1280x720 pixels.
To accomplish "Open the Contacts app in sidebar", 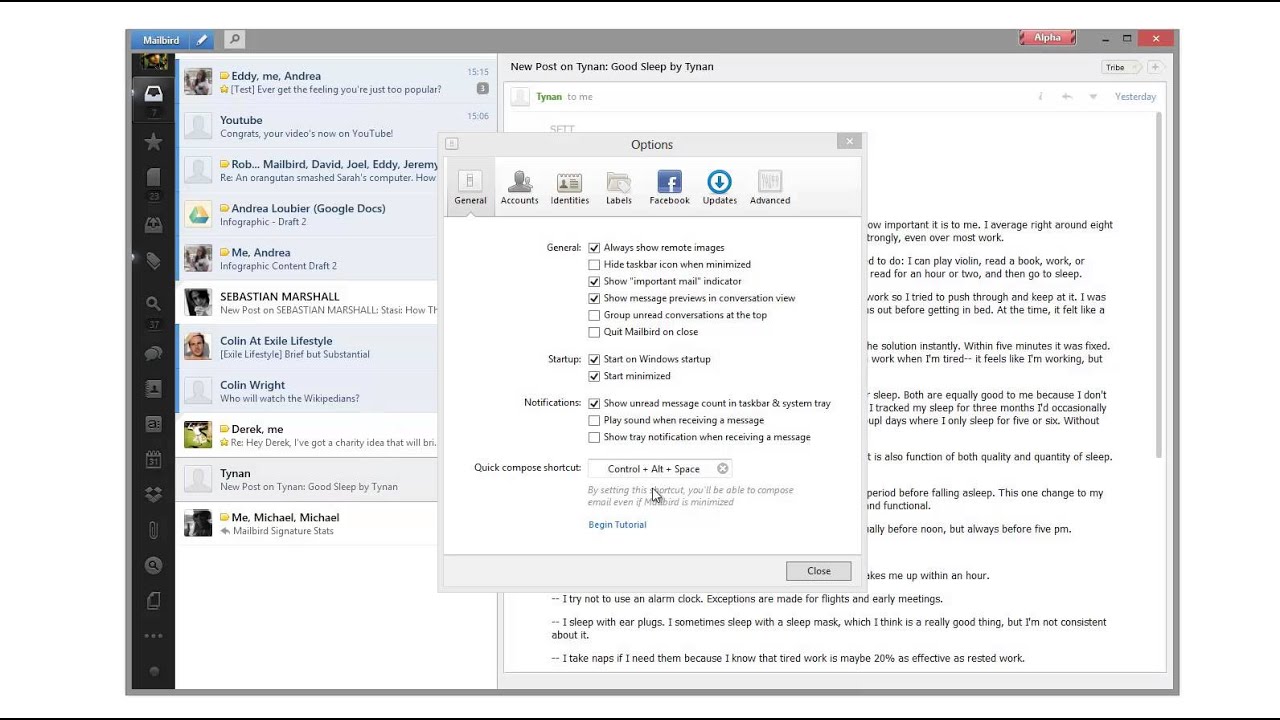I will point(153,388).
